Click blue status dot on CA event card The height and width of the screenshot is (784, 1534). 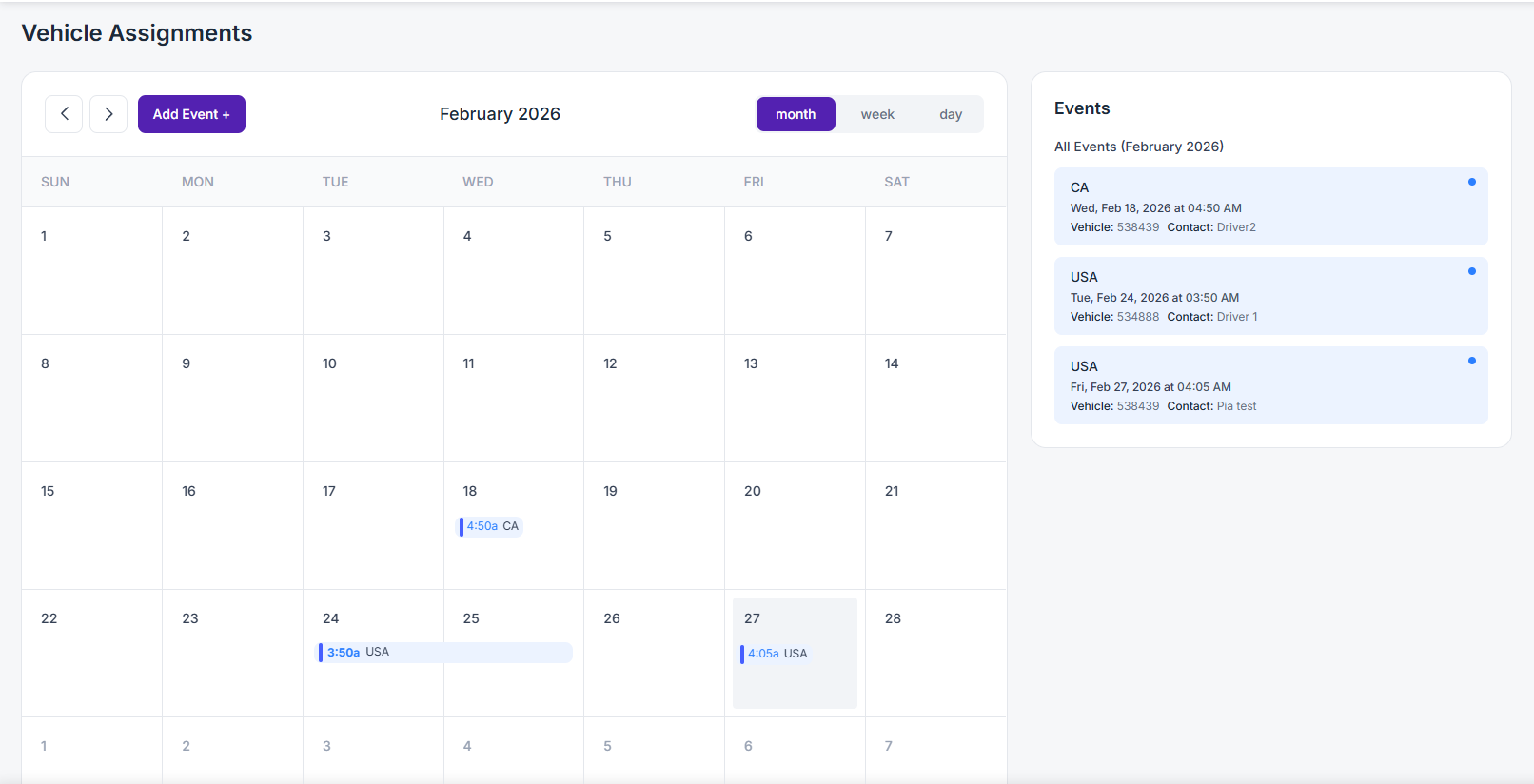pos(1471,182)
